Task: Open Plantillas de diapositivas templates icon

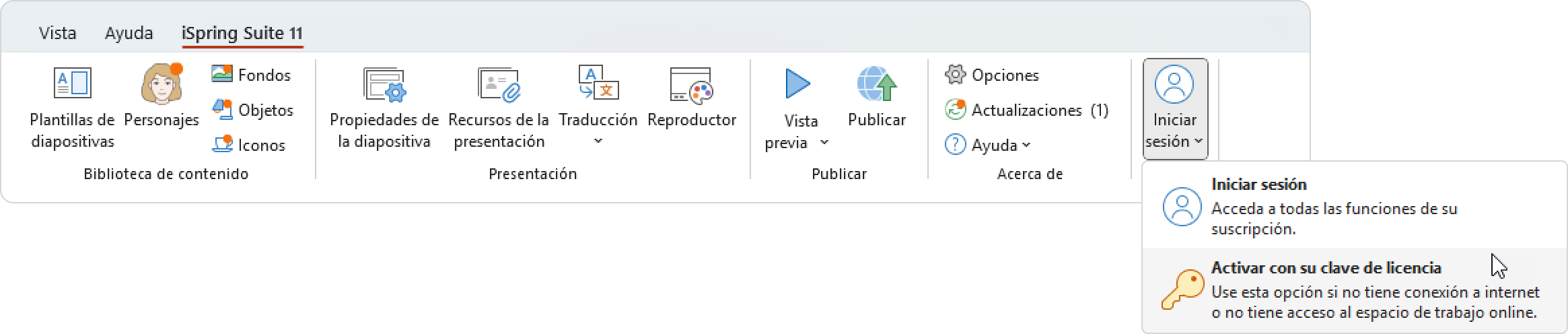Action: point(72,84)
